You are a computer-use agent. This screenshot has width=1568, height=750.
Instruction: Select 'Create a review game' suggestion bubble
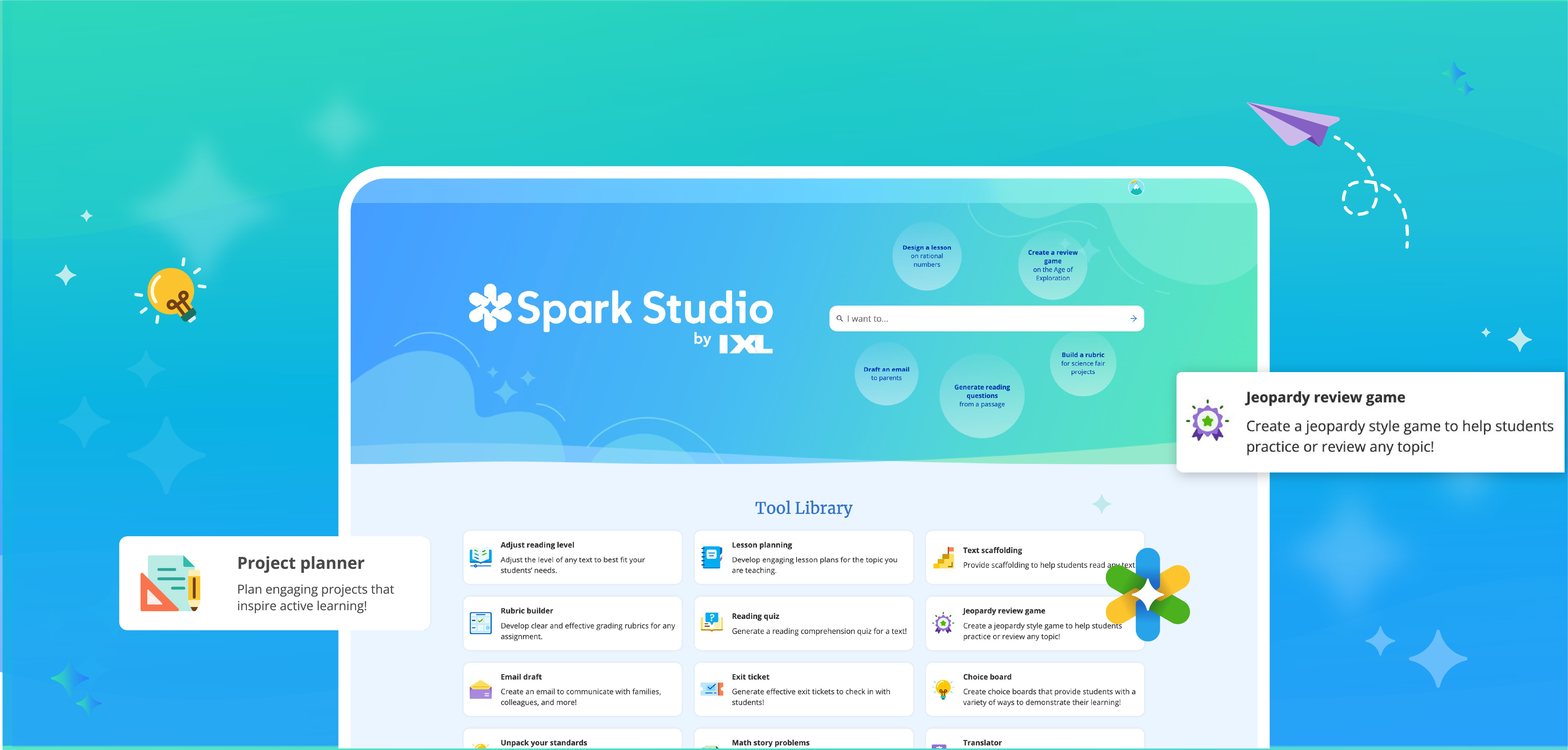point(1052,266)
